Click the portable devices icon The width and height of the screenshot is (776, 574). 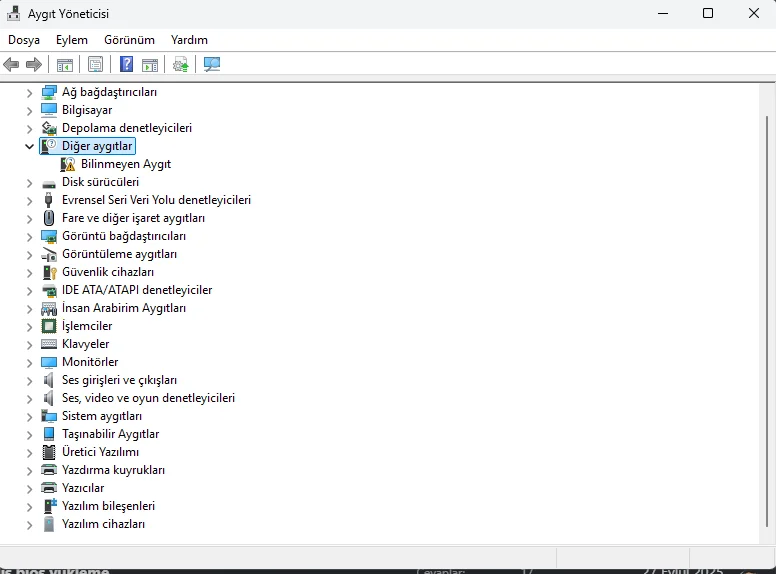pyautogui.click(x=49, y=434)
